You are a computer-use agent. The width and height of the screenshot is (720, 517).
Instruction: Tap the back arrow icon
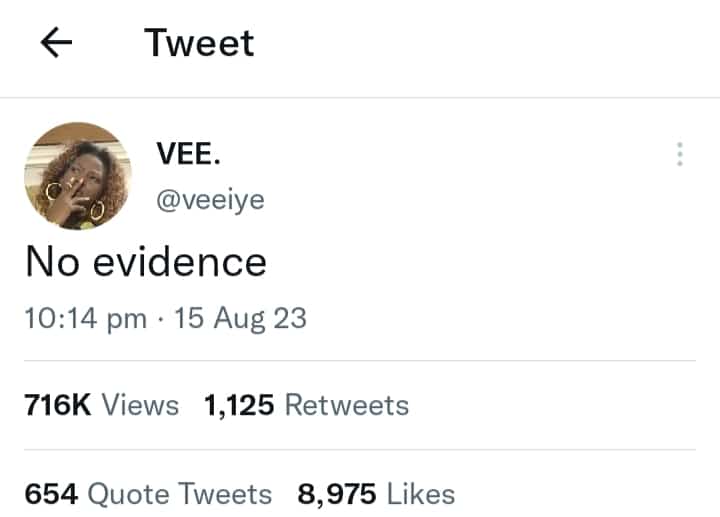tap(57, 43)
